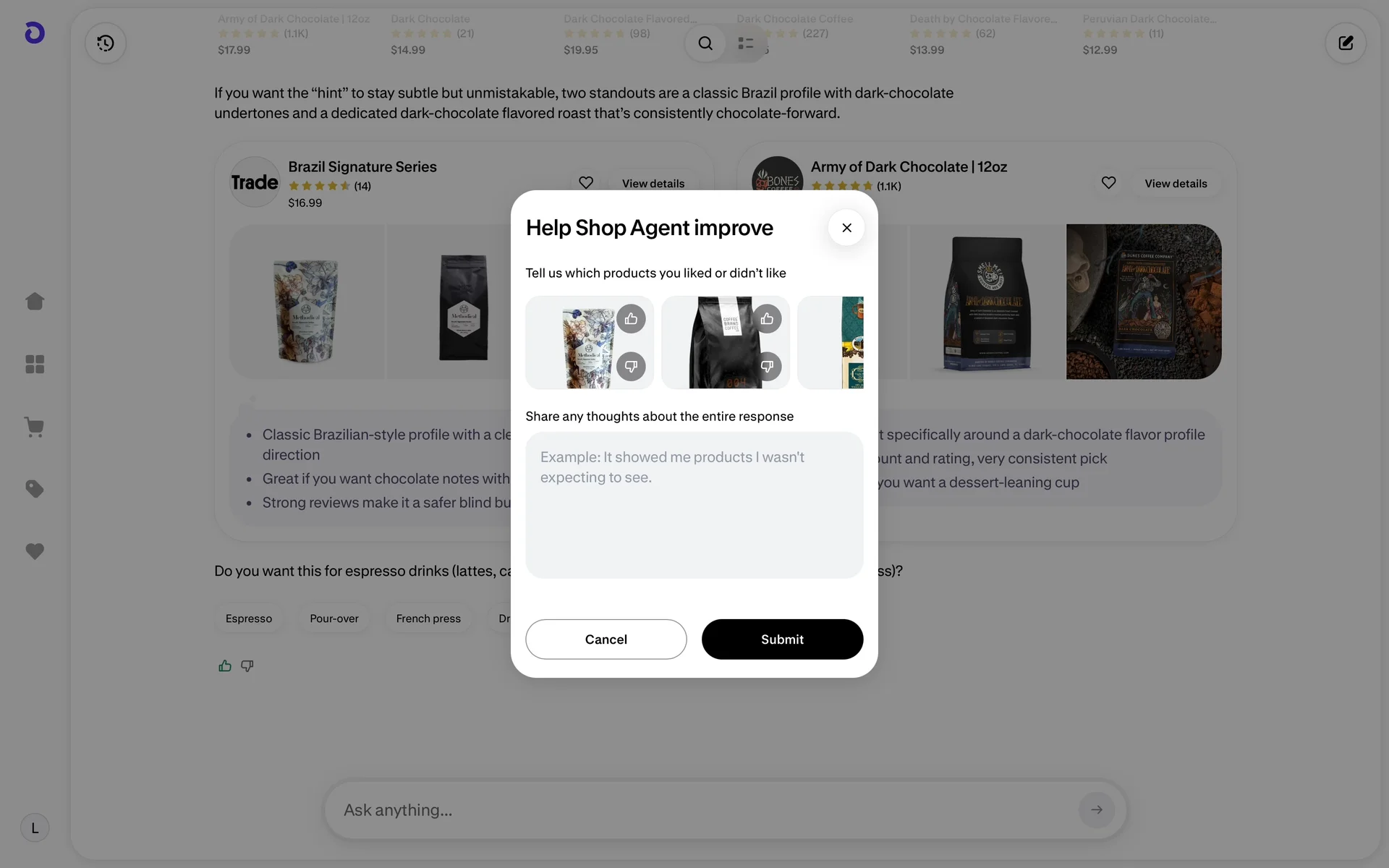
Task: Thumbs down the black coffee bag product
Action: [x=767, y=366]
